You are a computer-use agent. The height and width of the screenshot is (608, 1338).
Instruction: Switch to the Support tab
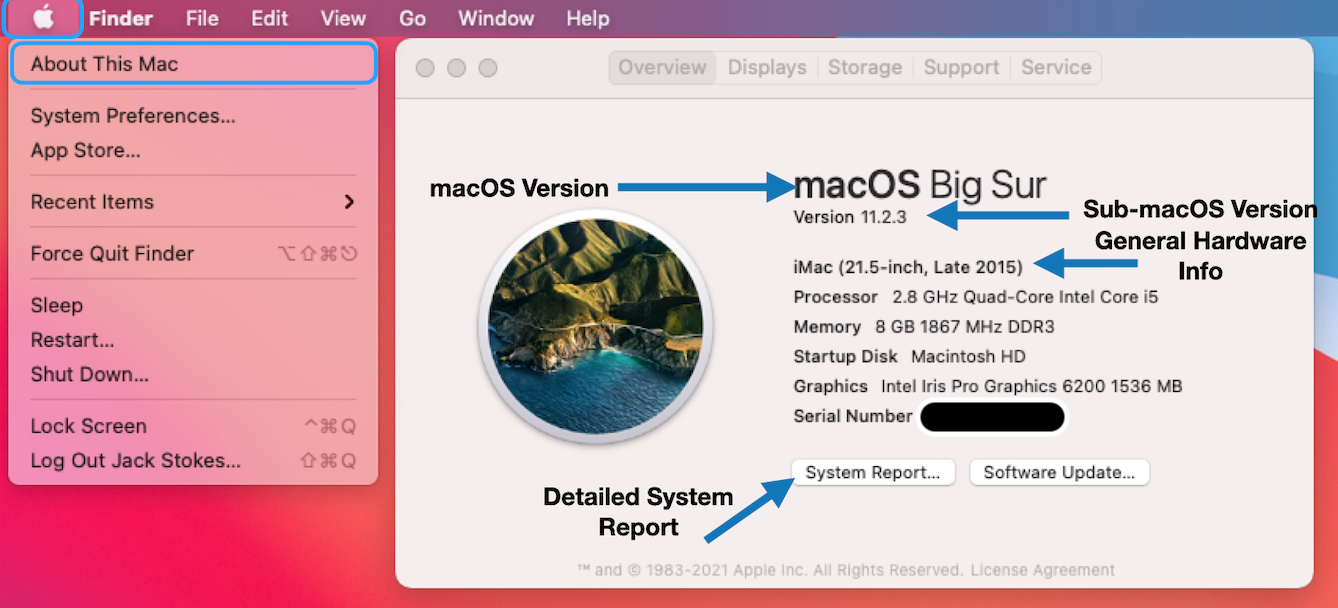pos(961,67)
